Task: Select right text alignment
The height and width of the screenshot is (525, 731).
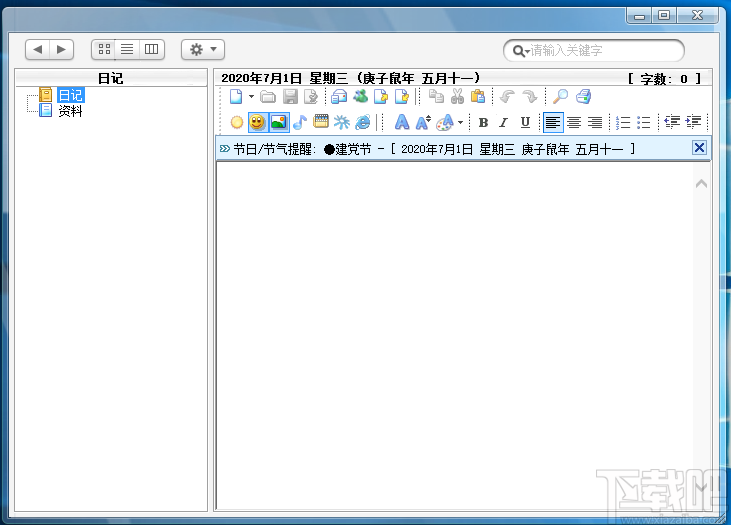Action: click(x=595, y=123)
